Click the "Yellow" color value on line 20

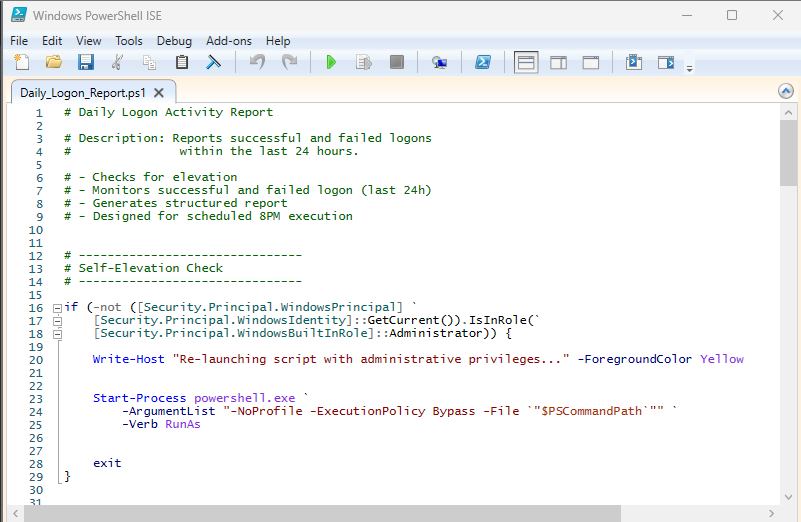722,359
